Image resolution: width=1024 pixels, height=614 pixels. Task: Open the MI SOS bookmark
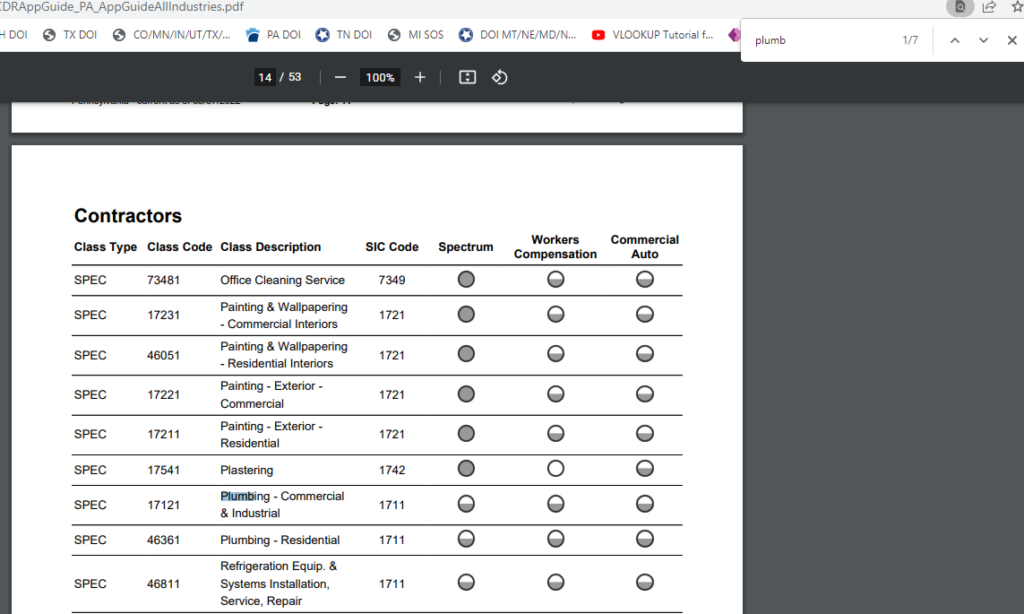pyautogui.click(x=415, y=34)
